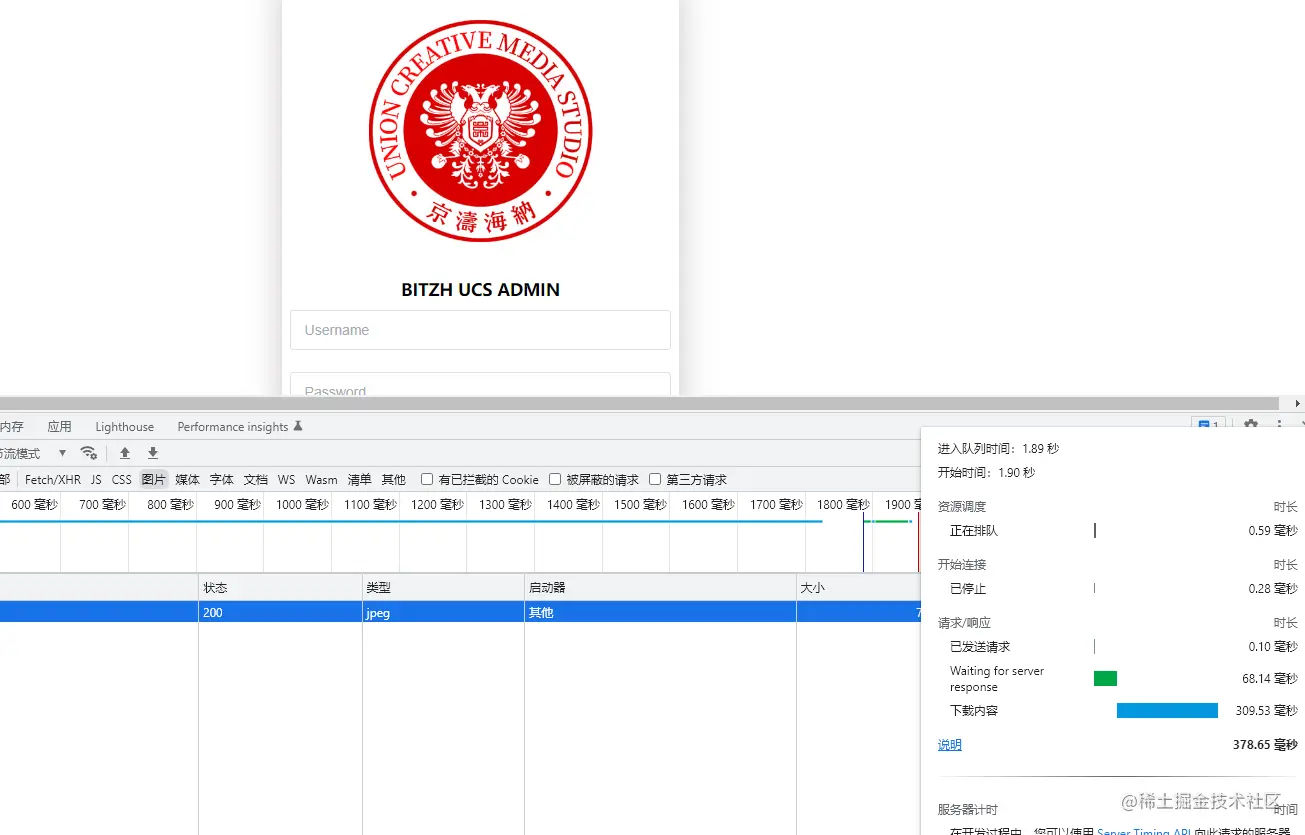Switch to the Lighthouse tab

[x=125, y=427]
